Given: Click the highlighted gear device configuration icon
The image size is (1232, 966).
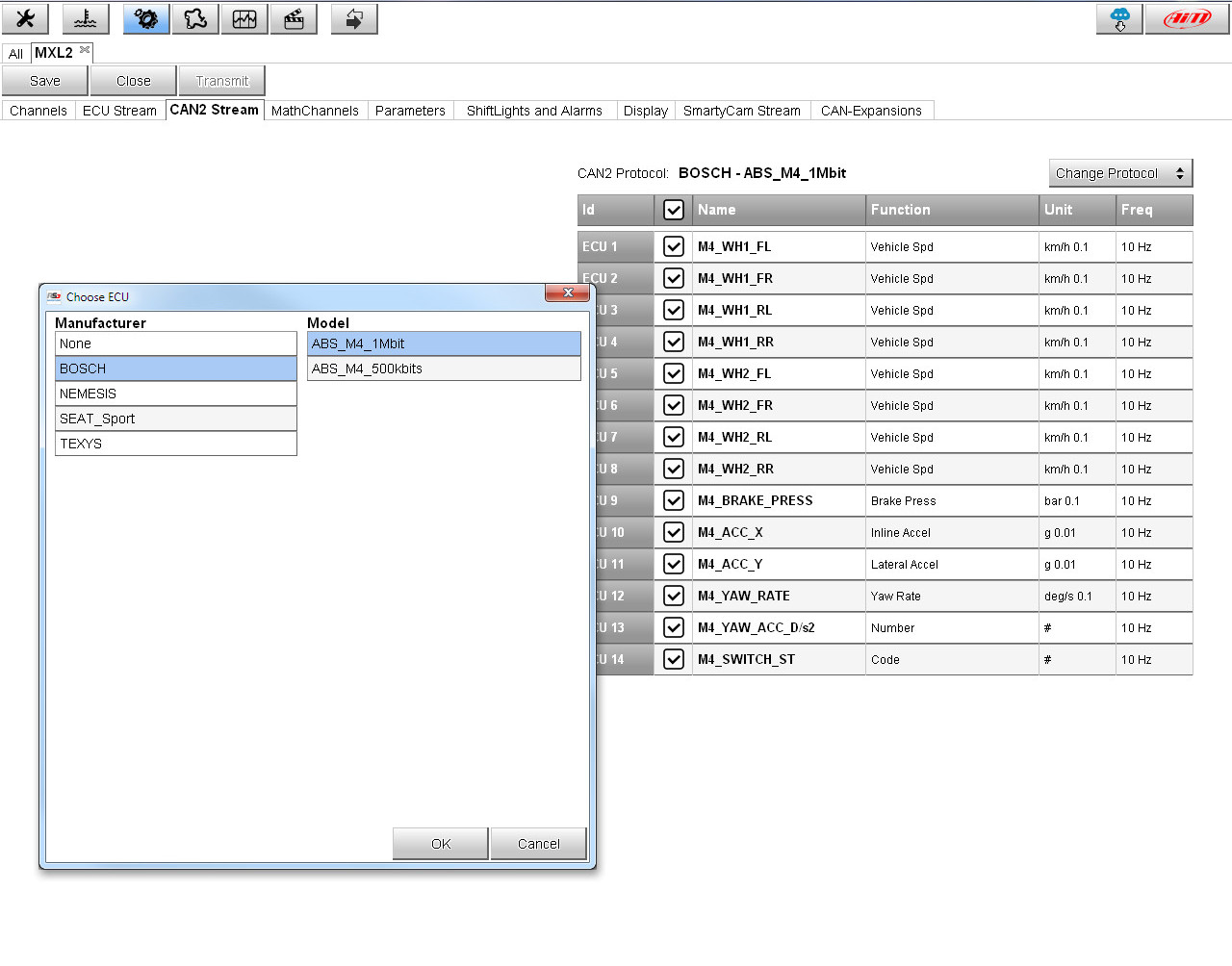Looking at the screenshot, I should [145, 18].
